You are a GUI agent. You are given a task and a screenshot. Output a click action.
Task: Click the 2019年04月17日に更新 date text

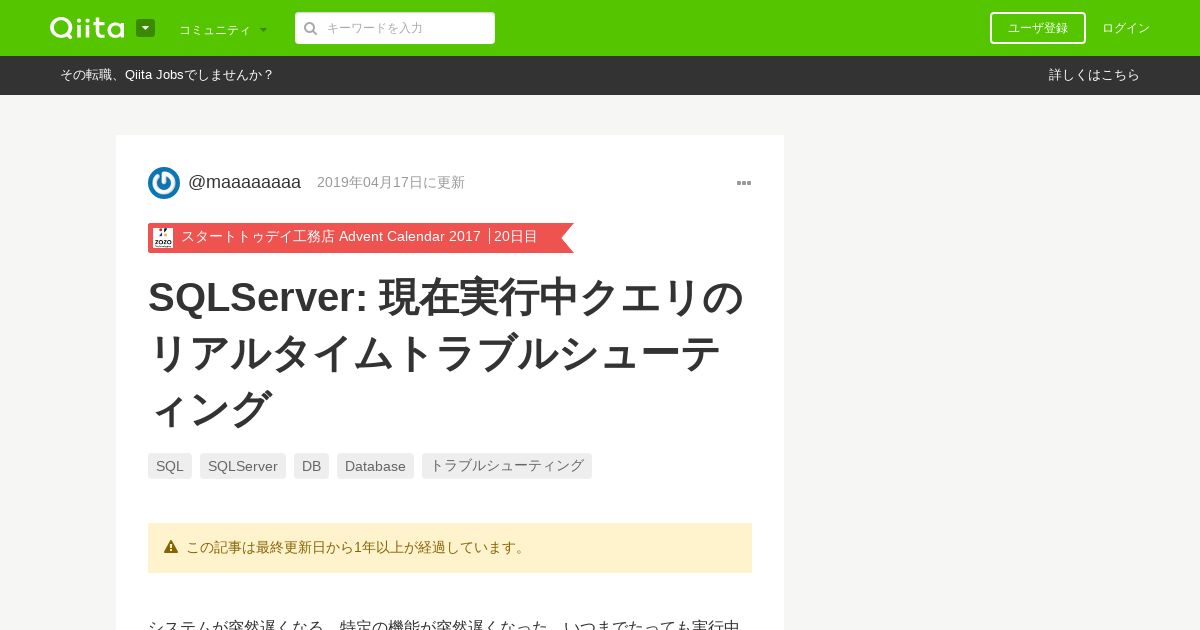point(391,182)
